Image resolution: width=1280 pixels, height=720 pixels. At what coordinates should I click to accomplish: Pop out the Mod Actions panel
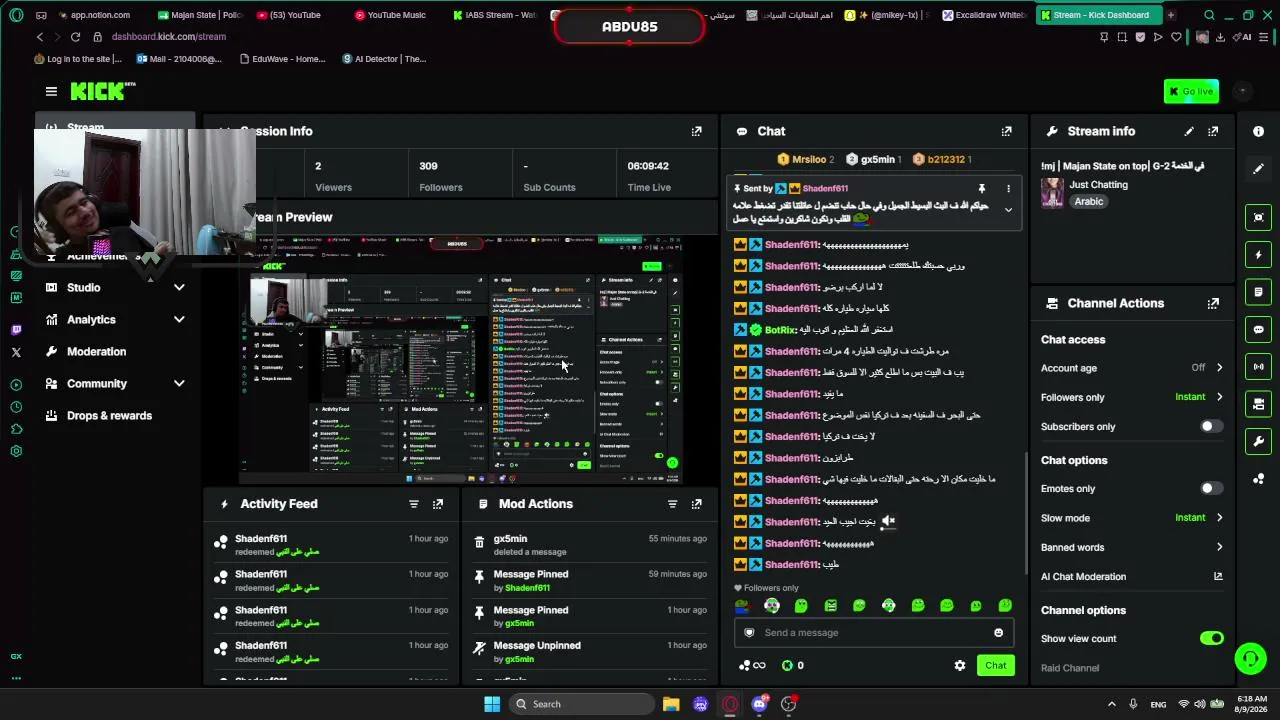click(x=697, y=504)
